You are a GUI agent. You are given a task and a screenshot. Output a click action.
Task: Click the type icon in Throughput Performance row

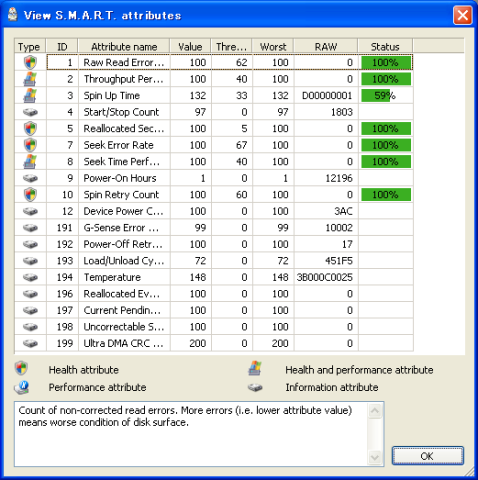tap(30, 79)
